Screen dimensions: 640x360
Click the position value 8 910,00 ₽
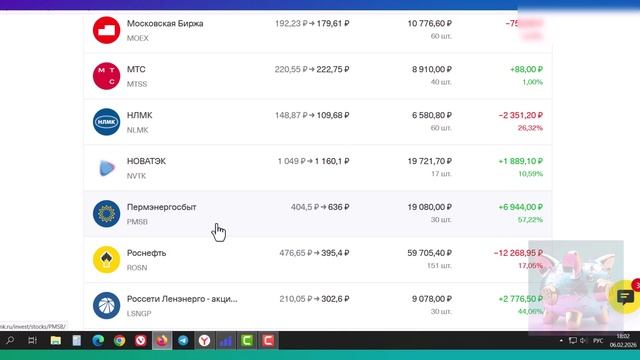(432, 69)
